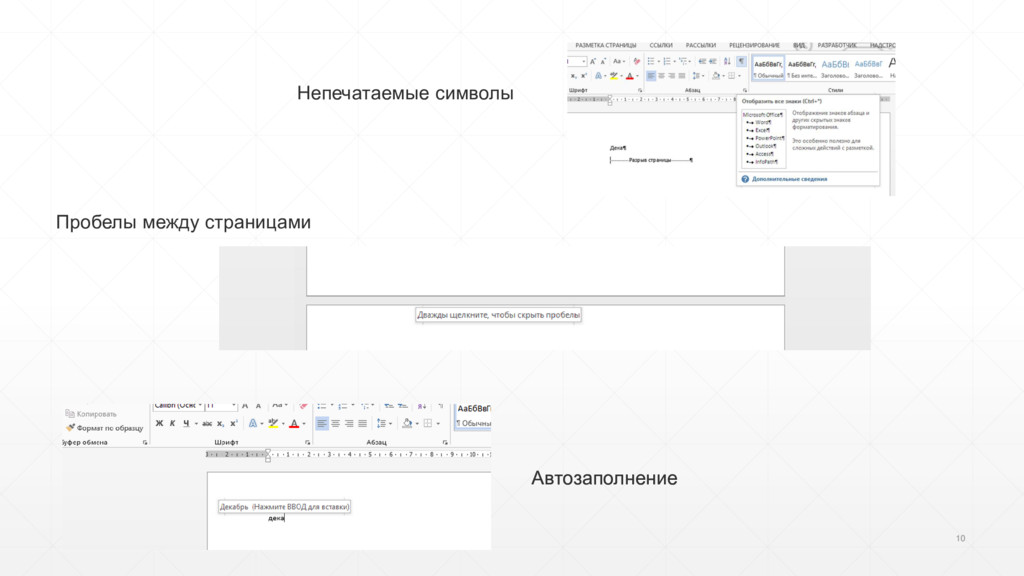Open the РАЗРАБОТЧИК tab
This screenshot has height=576, width=1024.
[x=837, y=46]
